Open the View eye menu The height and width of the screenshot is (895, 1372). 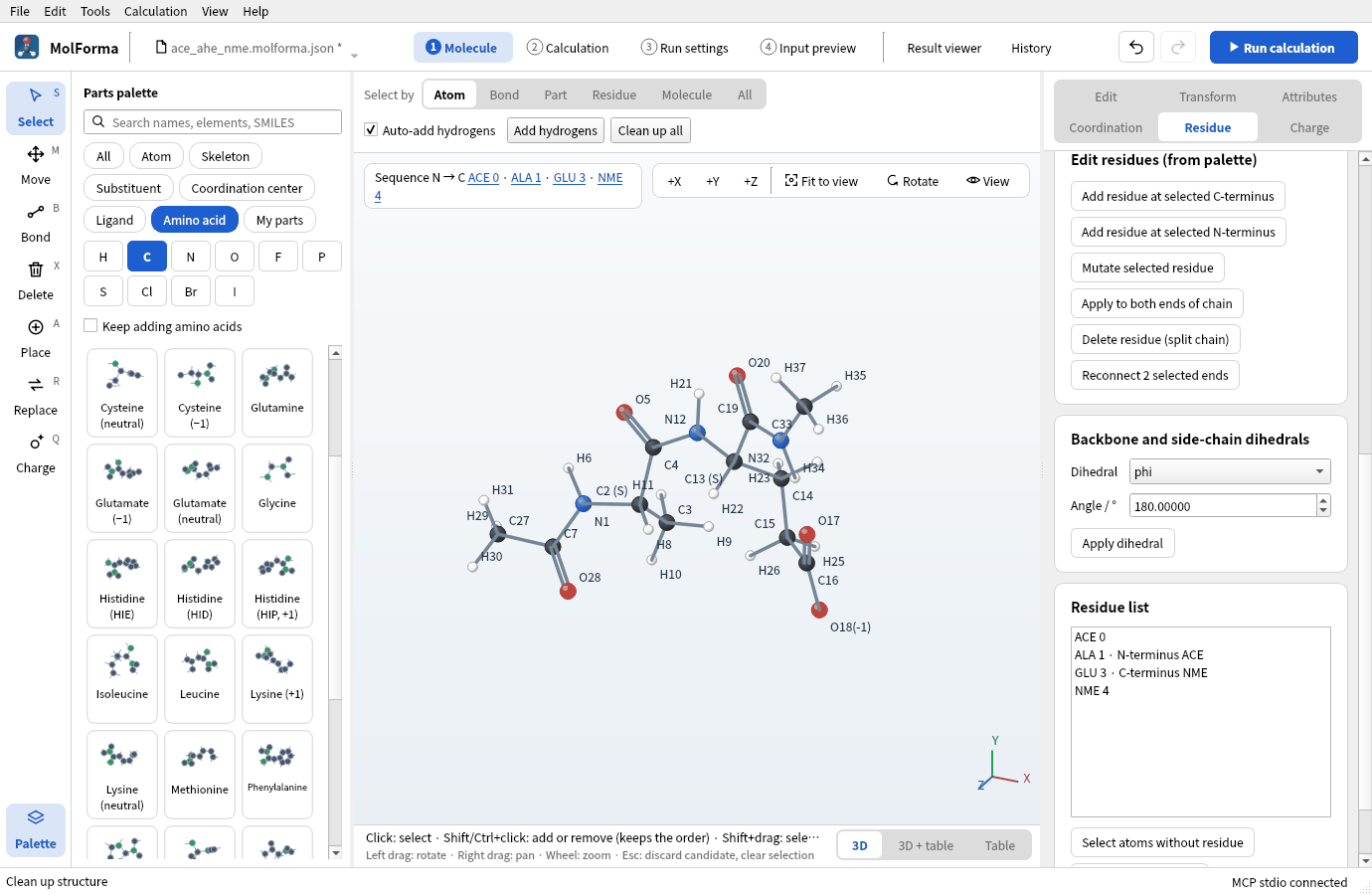(987, 181)
